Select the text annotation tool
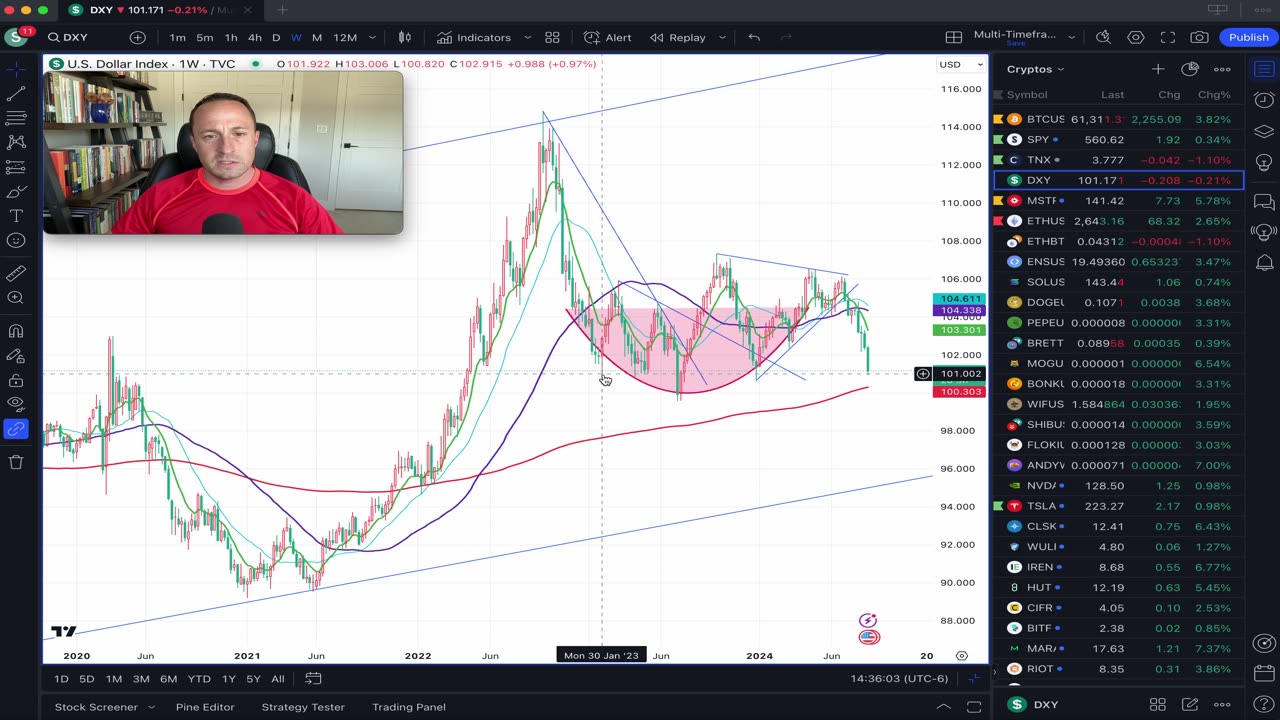1280x720 pixels. pyautogui.click(x=16, y=216)
